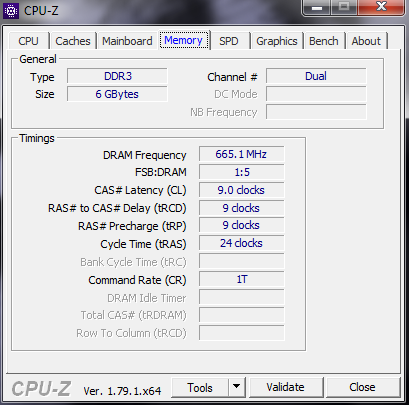View the About tab
Image resolution: width=409 pixels, height=405 pixels.
click(x=366, y=41)
